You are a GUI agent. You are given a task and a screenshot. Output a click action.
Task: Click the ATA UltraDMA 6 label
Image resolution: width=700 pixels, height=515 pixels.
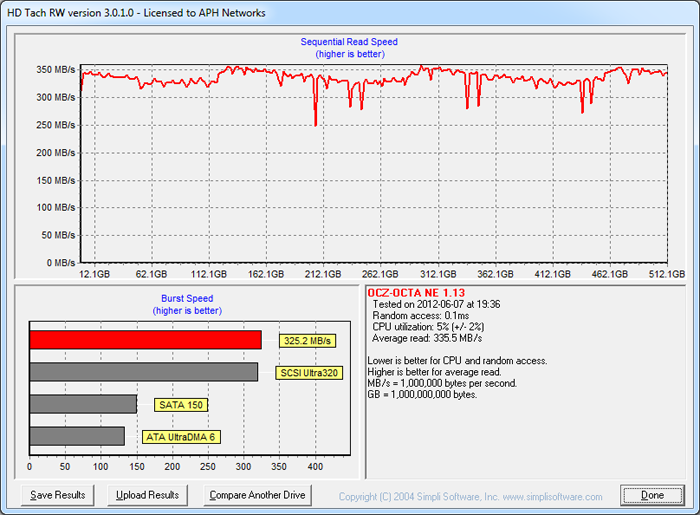point(182,437)
